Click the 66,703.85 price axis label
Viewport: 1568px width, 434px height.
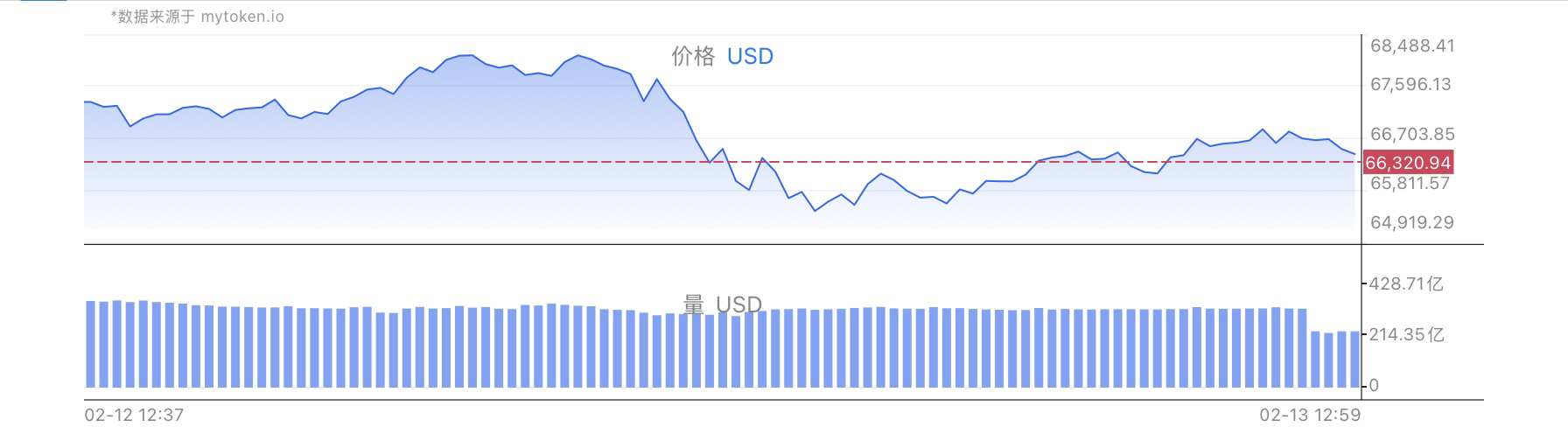click(x=1412, y=134)
